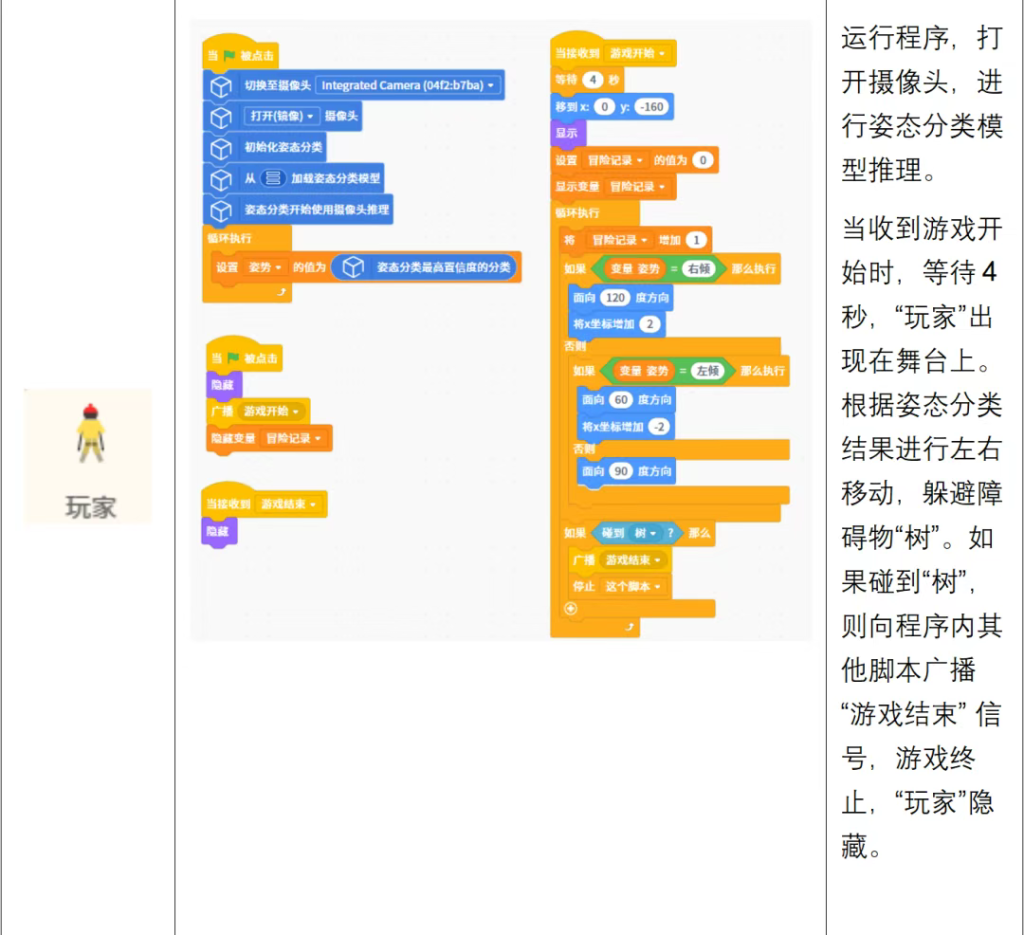
Task: Click the y coordinate field showing -160
Action: 650,107
